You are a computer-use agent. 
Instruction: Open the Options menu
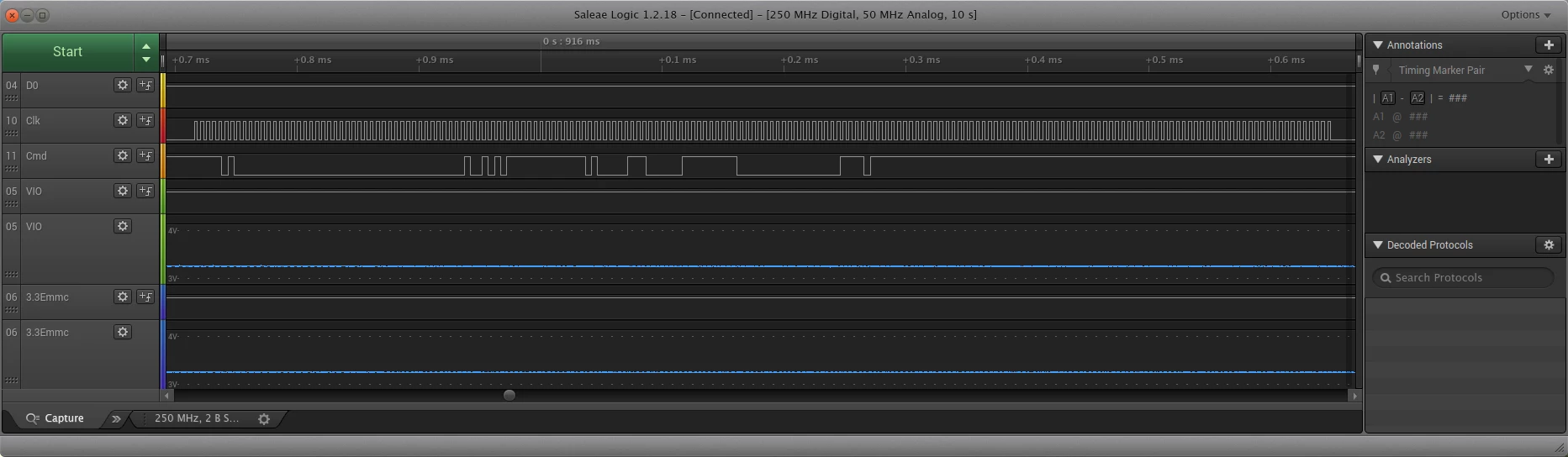1525,14
